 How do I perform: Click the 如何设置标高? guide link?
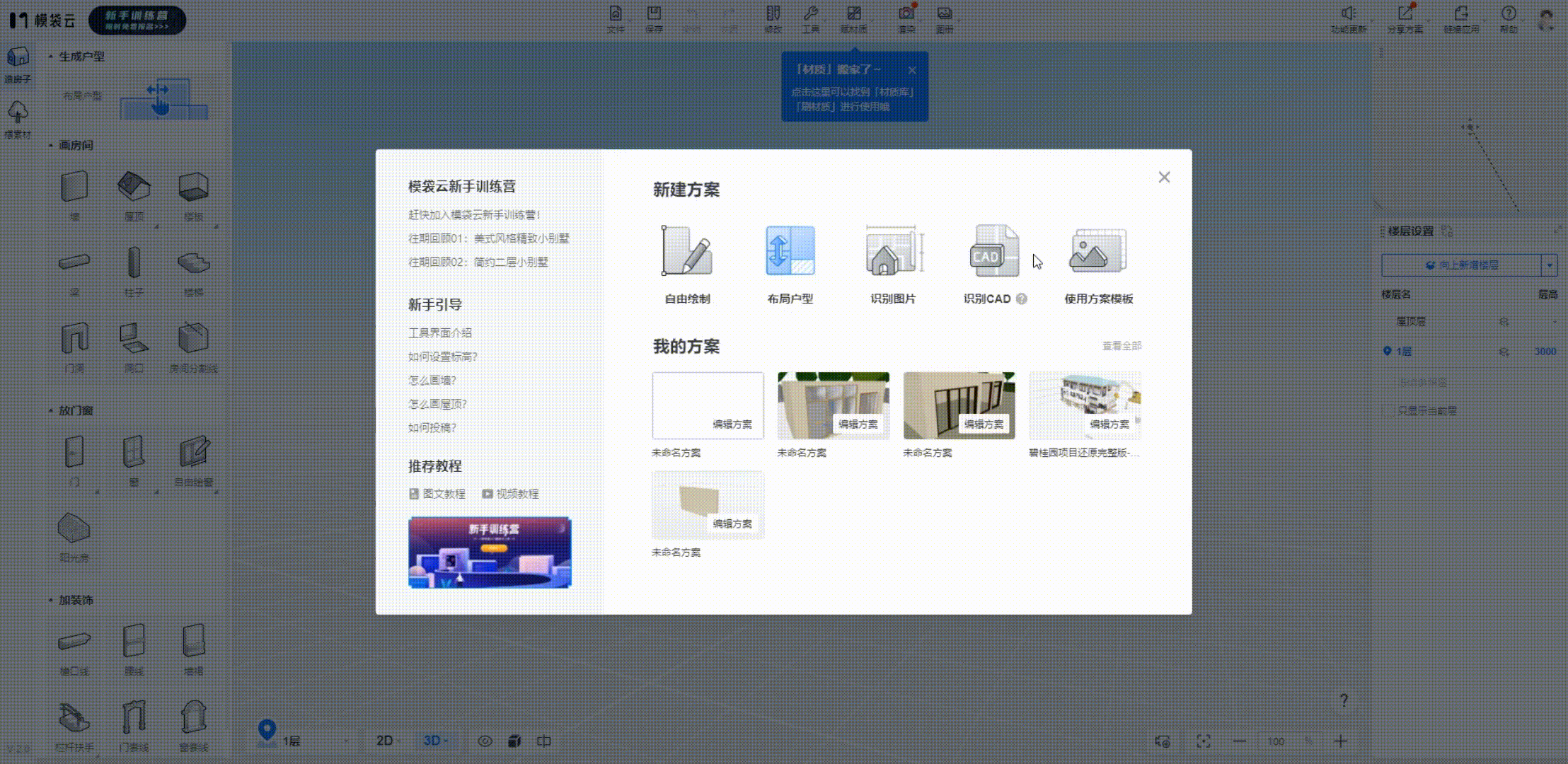pos(443,357)
